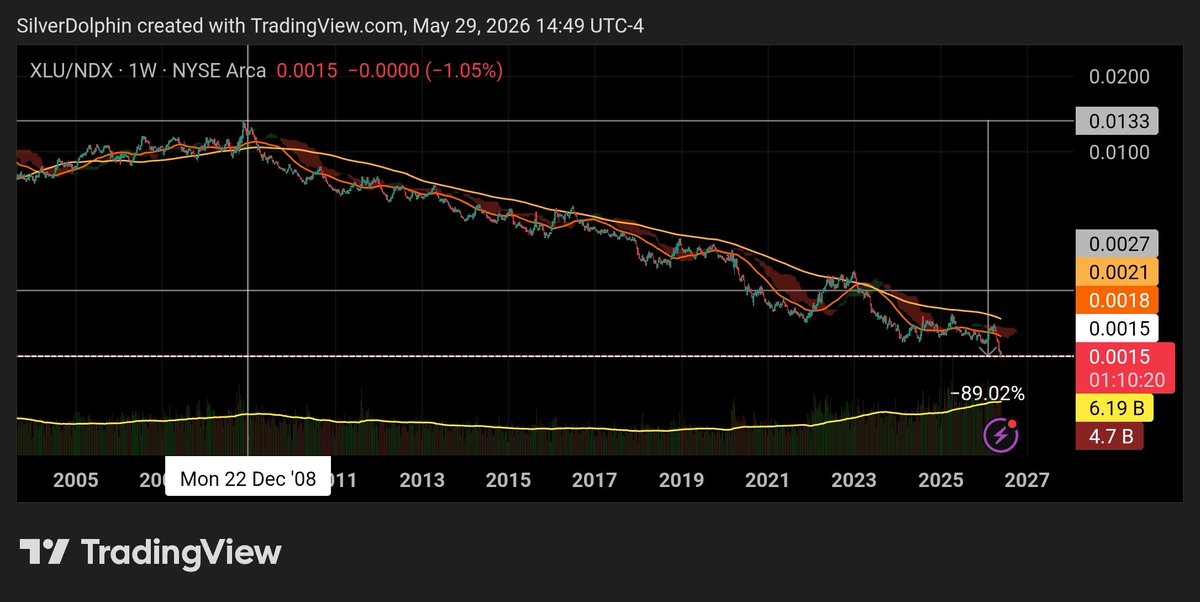Click the 2027 time axis label
The image size is (1200, 602).
(1027, 479)
